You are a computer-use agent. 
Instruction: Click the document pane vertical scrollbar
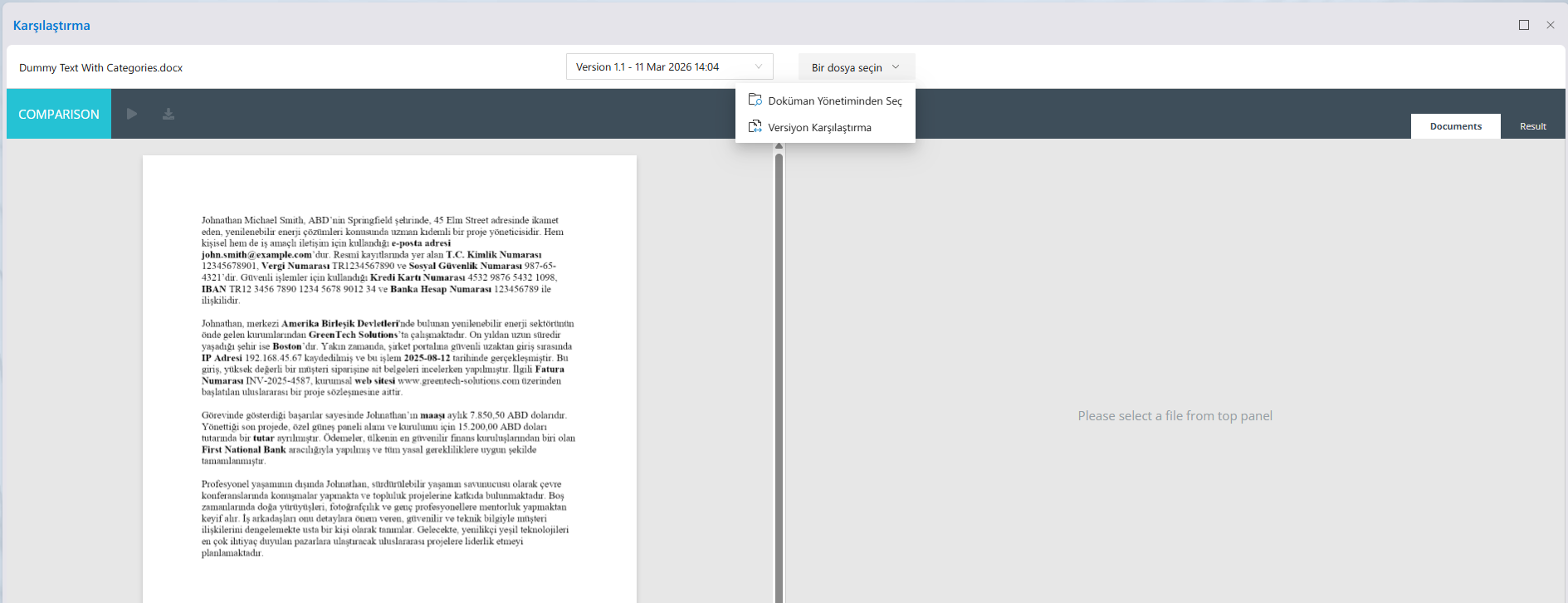pyautogui.click(x=779, y=378)
